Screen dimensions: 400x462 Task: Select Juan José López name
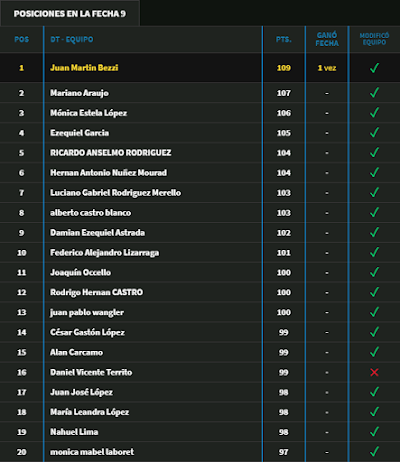pos(81,392)
